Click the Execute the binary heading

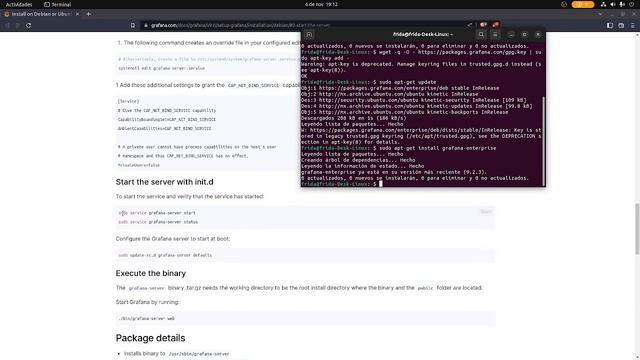pos(151,273)
